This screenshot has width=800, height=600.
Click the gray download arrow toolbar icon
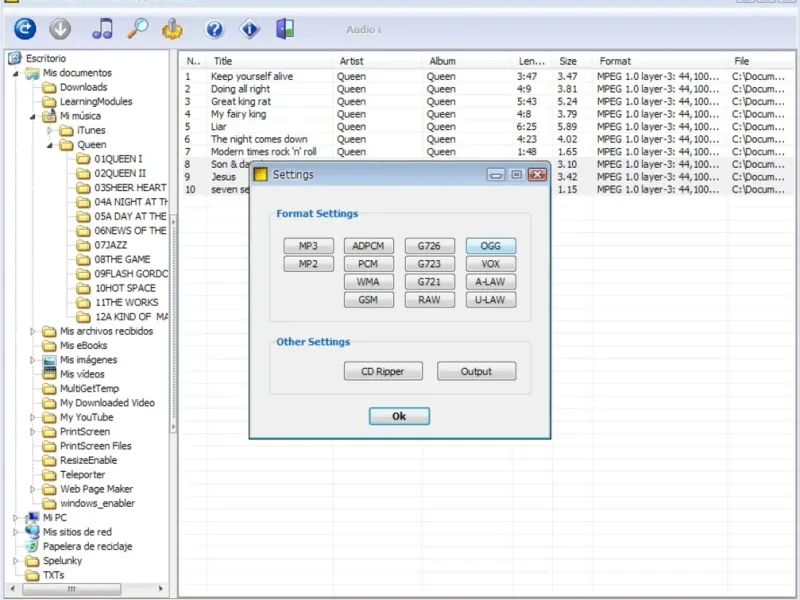pyautogui.click(x=60, y=29)
